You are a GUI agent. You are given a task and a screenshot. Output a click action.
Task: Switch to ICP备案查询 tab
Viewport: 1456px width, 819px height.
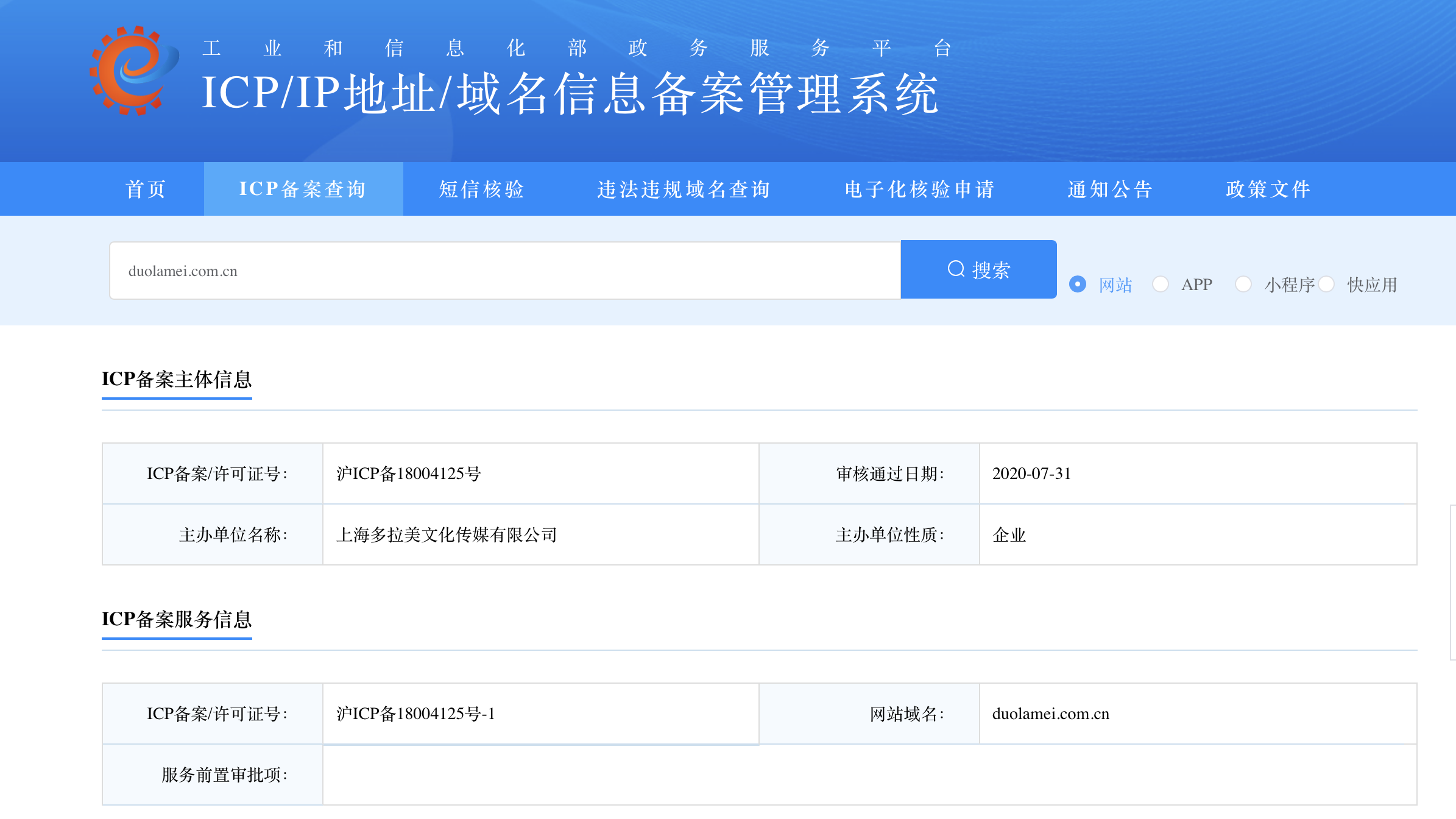(303, 189)
